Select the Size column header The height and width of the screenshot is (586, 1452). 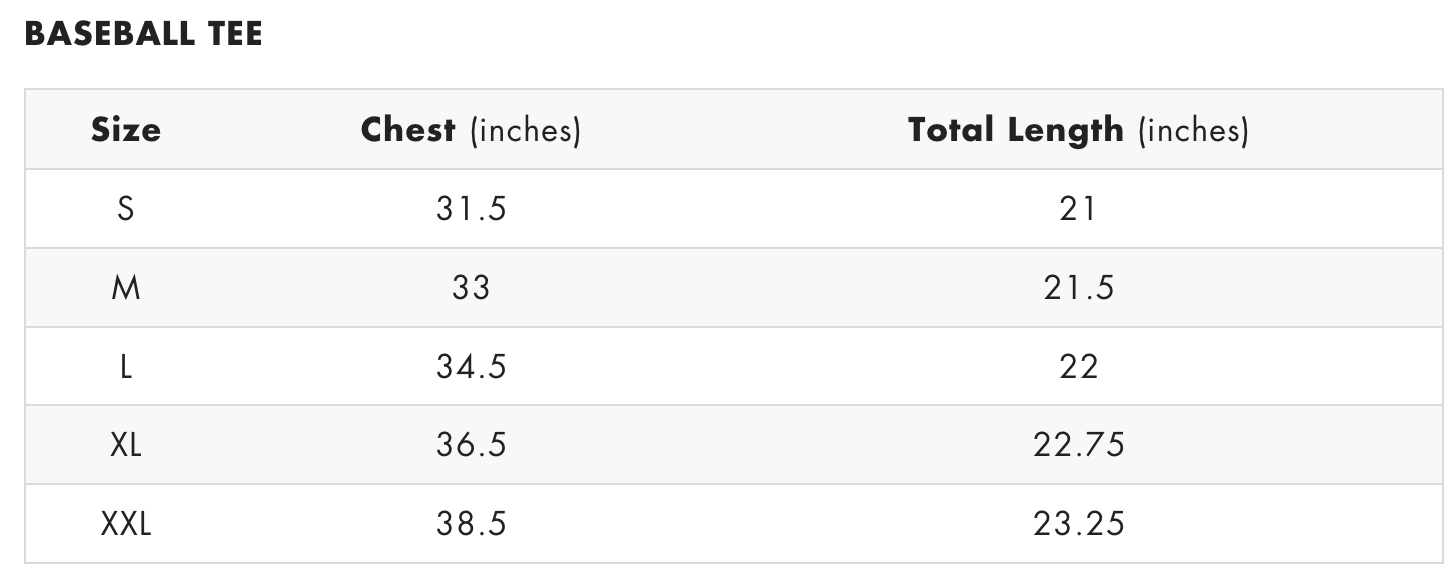tap(126, 130)
